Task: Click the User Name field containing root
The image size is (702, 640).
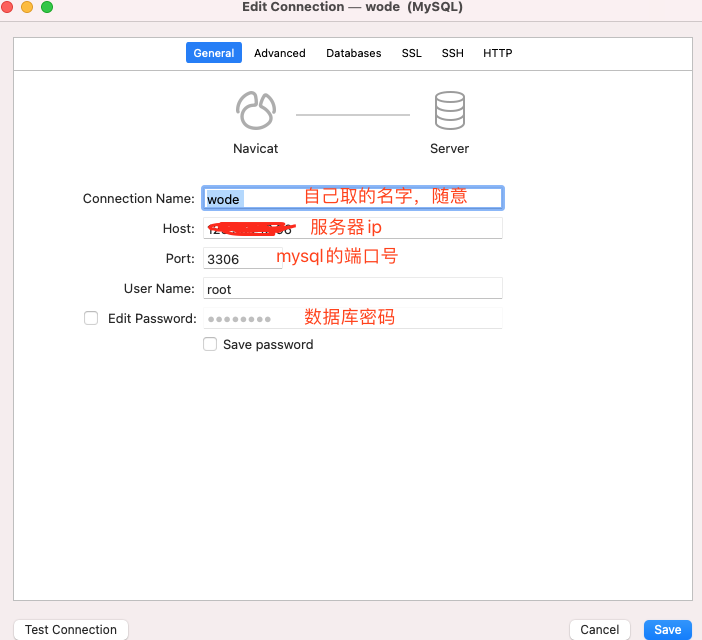Action: click(x=353, y=288)
